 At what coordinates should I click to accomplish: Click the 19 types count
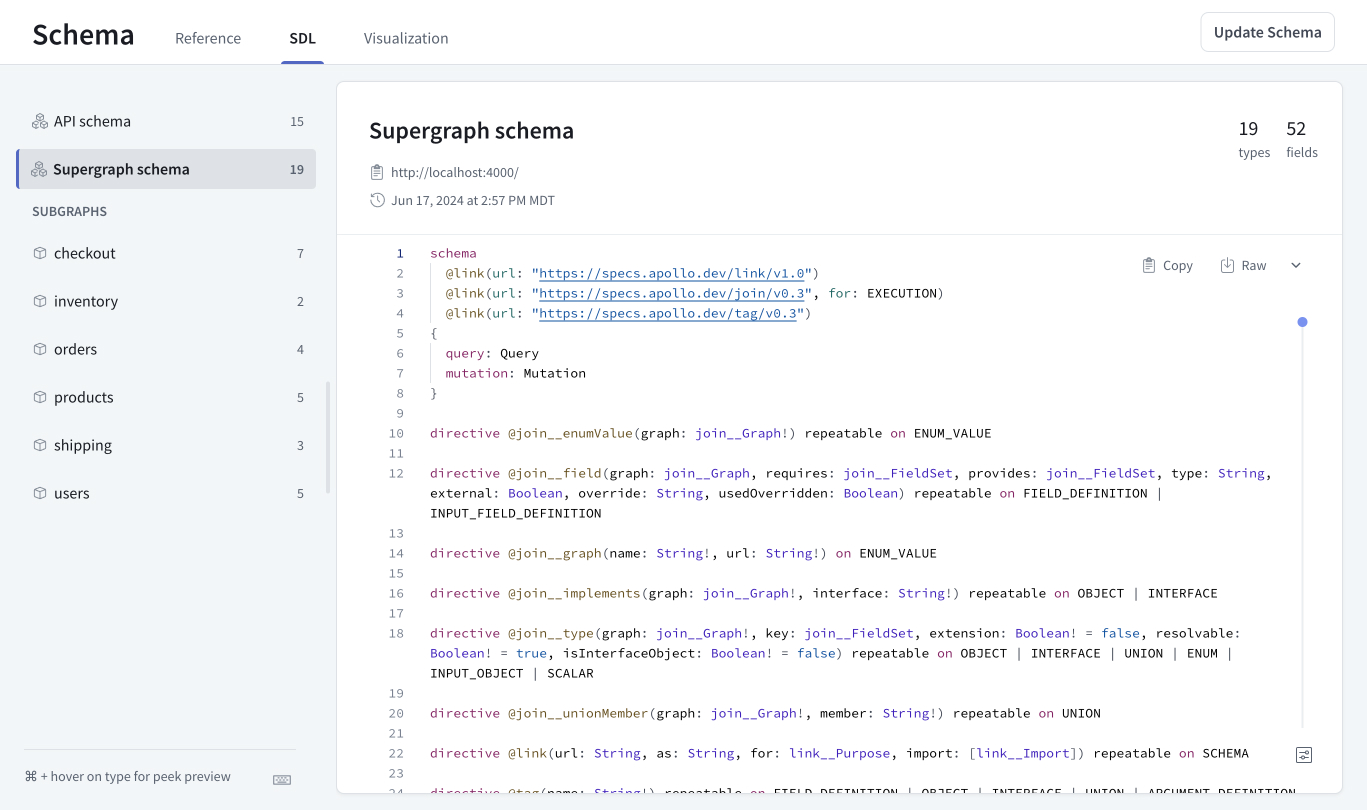click(1253, 139)
